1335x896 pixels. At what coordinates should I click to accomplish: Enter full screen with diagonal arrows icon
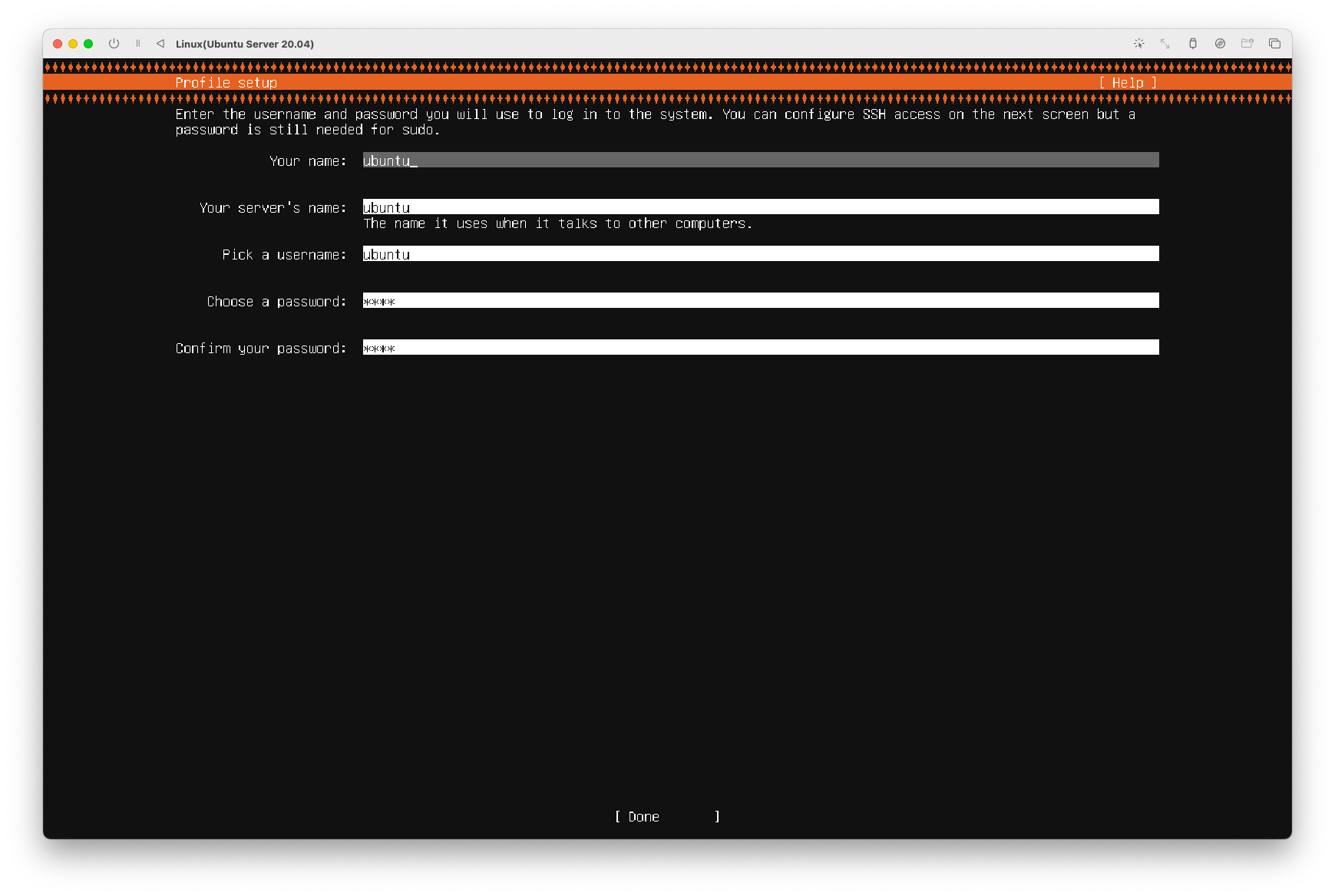tap(1165, 44)
